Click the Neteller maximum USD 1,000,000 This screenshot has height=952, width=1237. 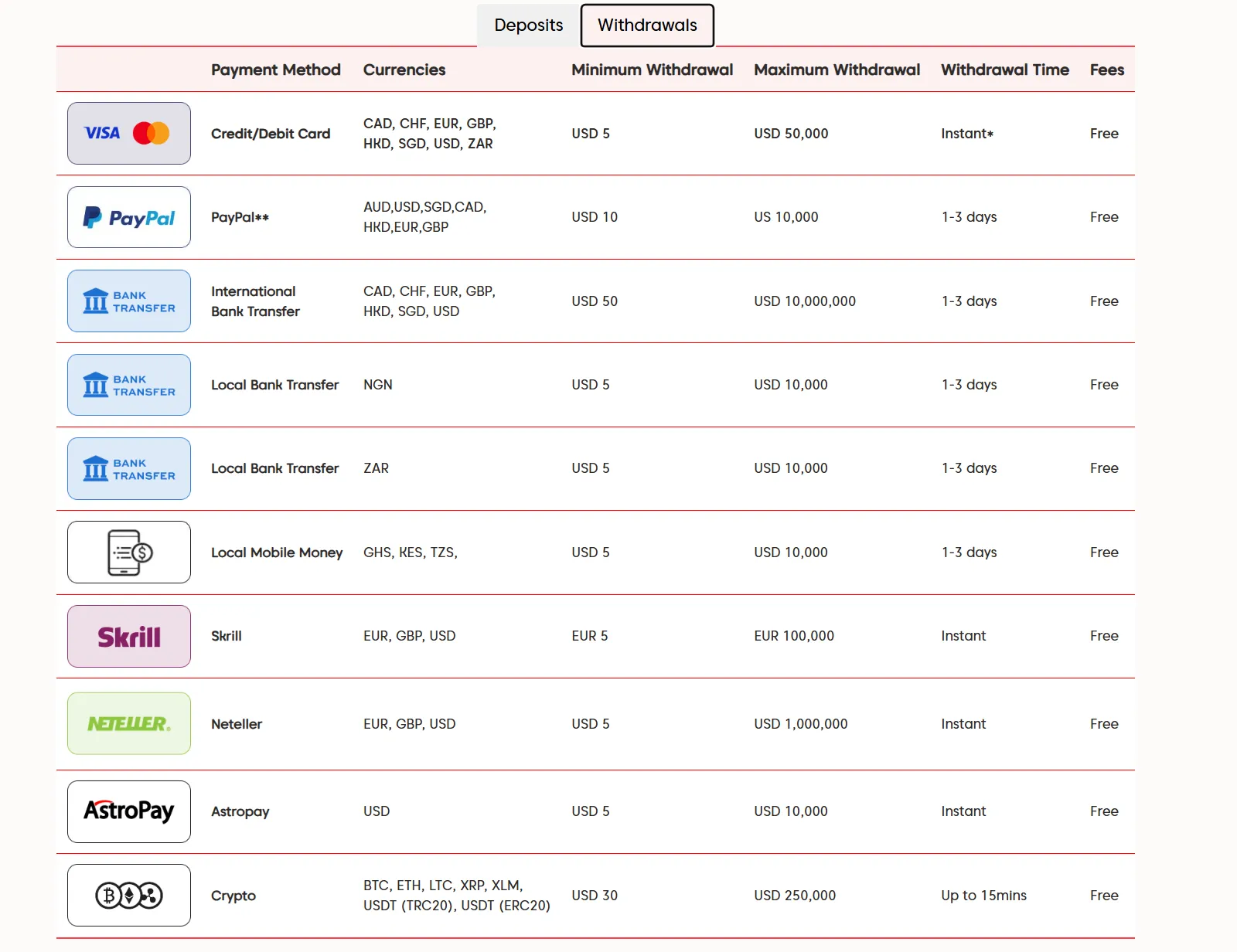[x=801, y=724]
